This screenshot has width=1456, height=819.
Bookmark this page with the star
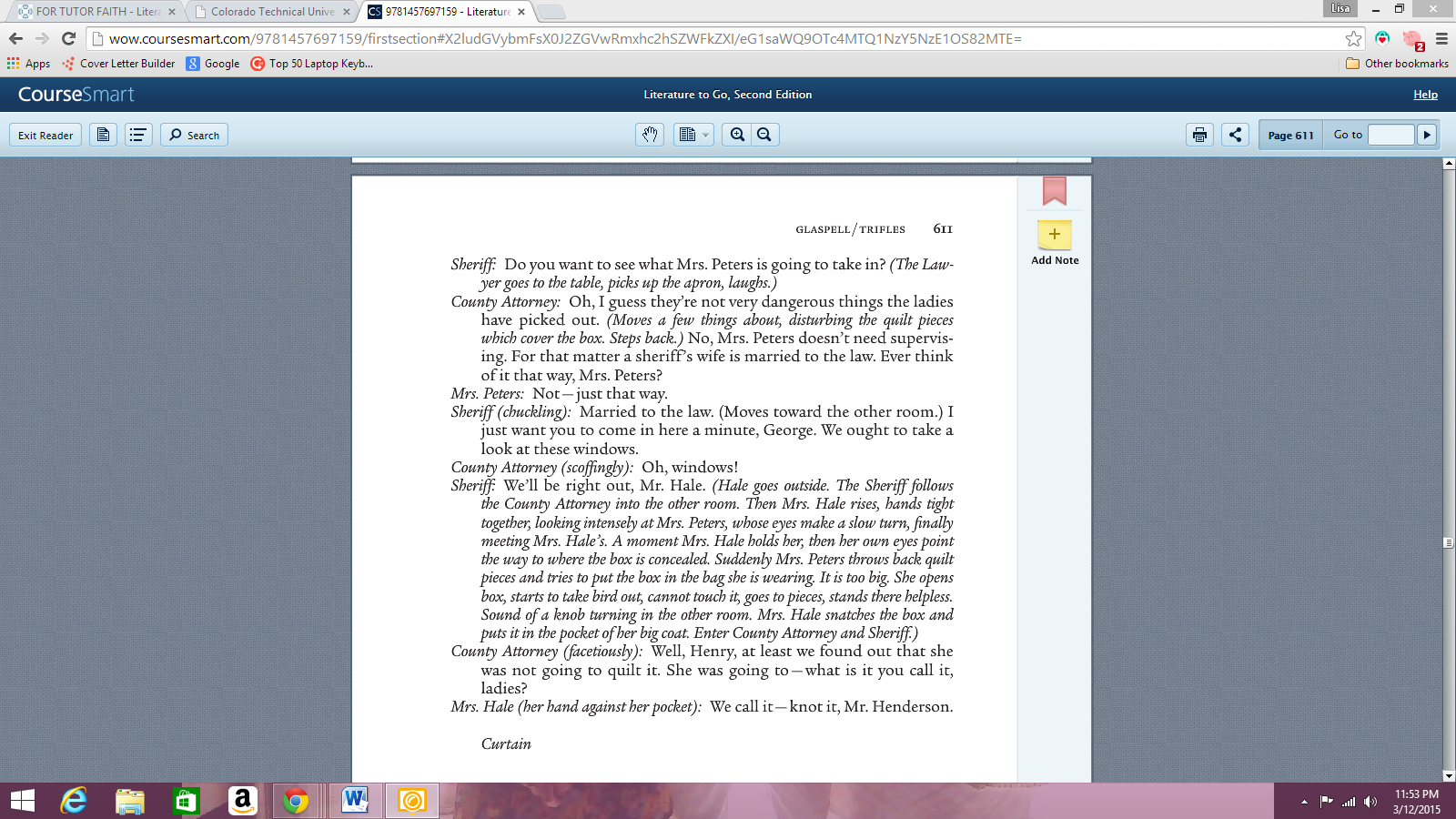click(x=1354, y=38)
